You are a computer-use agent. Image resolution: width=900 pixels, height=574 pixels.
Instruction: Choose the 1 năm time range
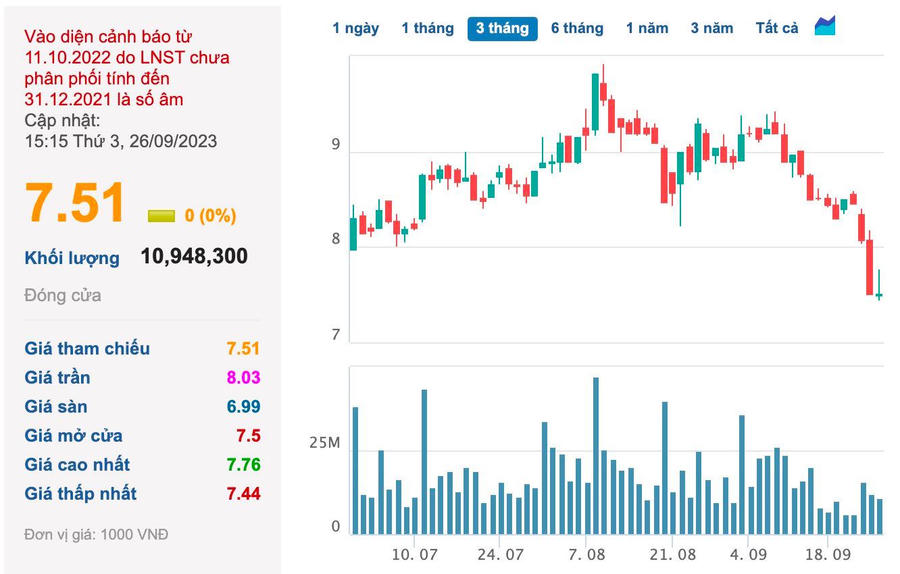click(647, 28)
